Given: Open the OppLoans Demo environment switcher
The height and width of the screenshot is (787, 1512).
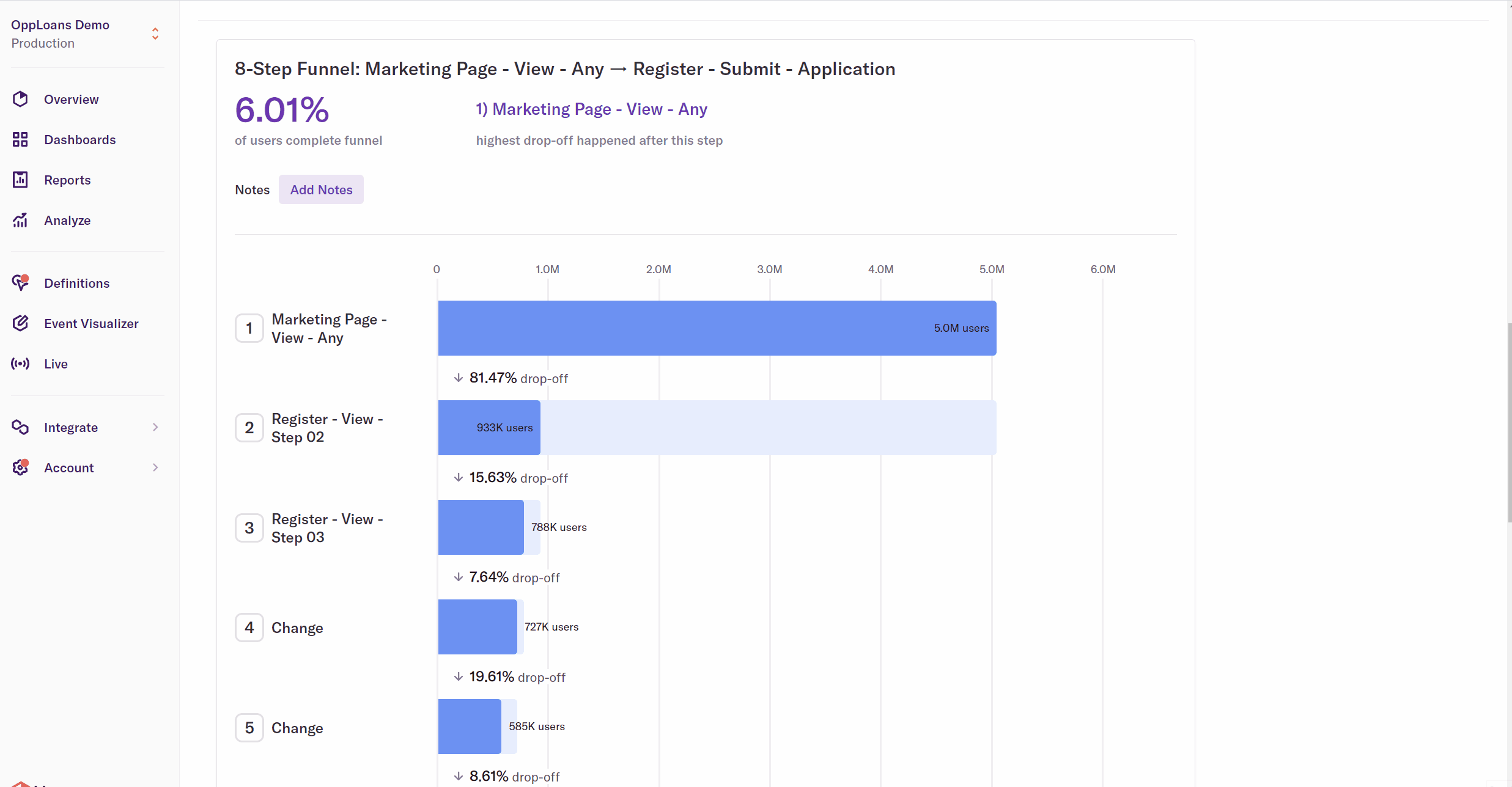Looking at the screenshot, I should tap(155, 34).
